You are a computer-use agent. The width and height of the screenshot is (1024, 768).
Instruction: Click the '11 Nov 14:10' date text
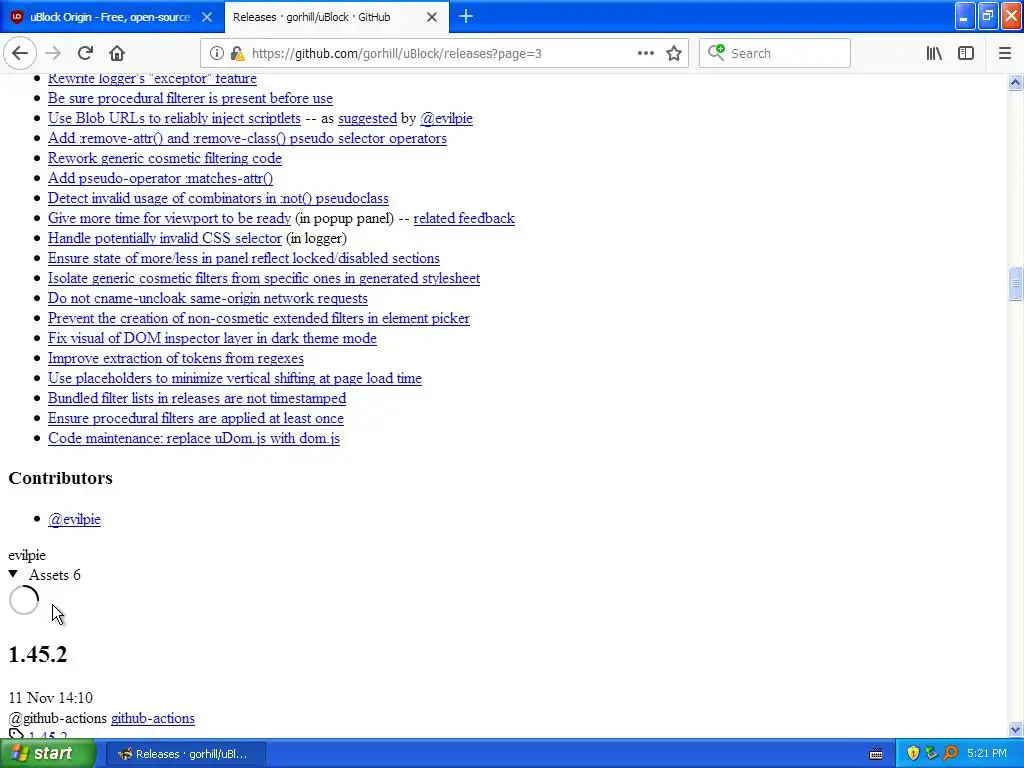coord(50,698)
